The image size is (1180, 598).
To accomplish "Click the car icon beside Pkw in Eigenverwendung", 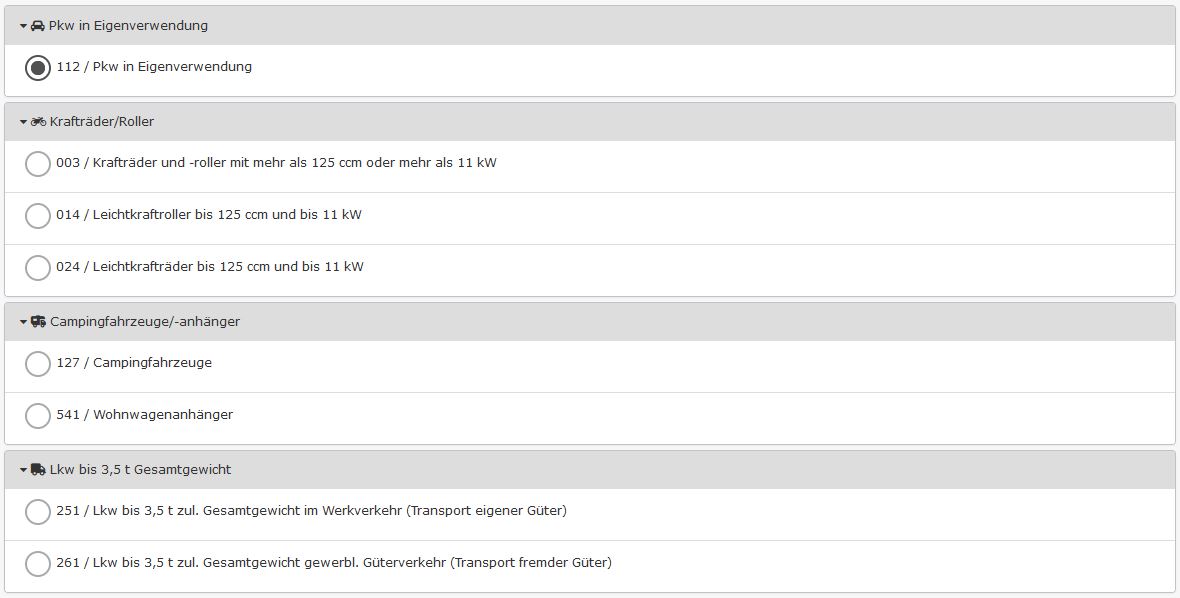I will pyautogui.click(x=38, y=26).
